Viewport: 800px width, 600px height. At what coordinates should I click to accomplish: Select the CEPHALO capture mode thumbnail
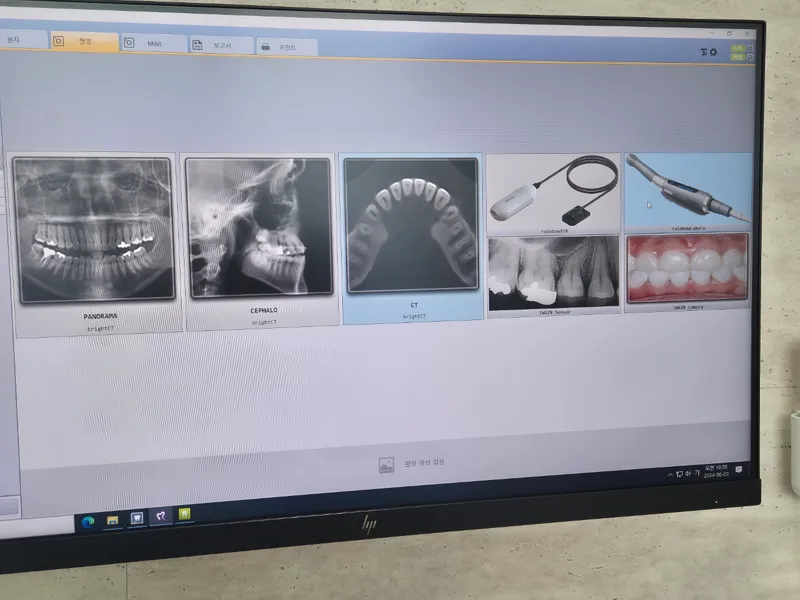coord(261,241)
